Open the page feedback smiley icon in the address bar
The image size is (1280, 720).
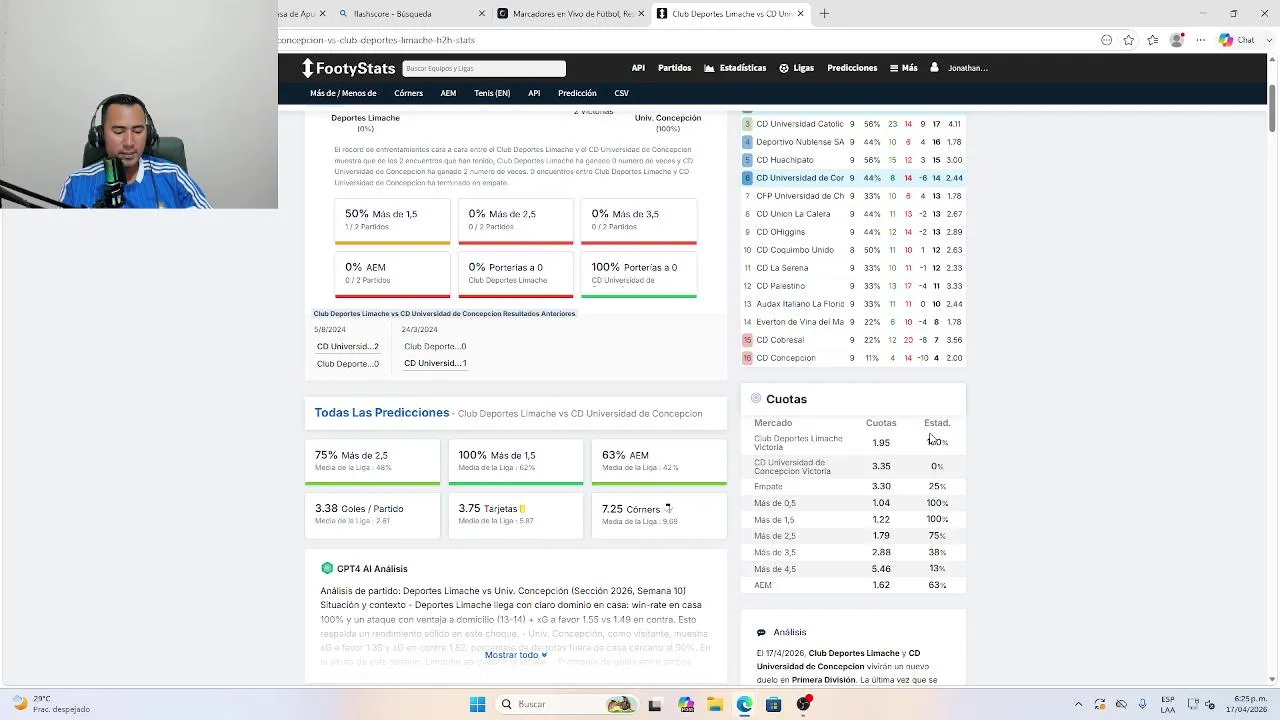click(x=1106, y=40)
